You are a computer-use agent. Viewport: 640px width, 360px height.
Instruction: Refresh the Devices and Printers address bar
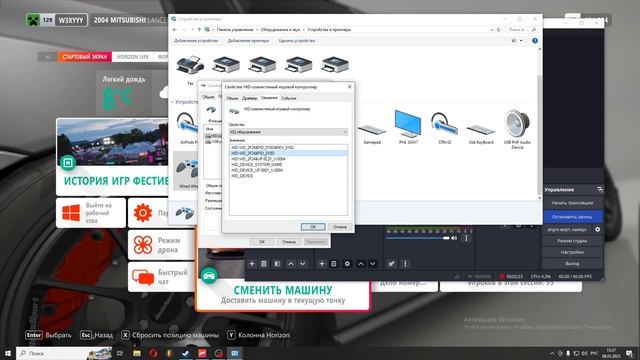click(498, 29)
